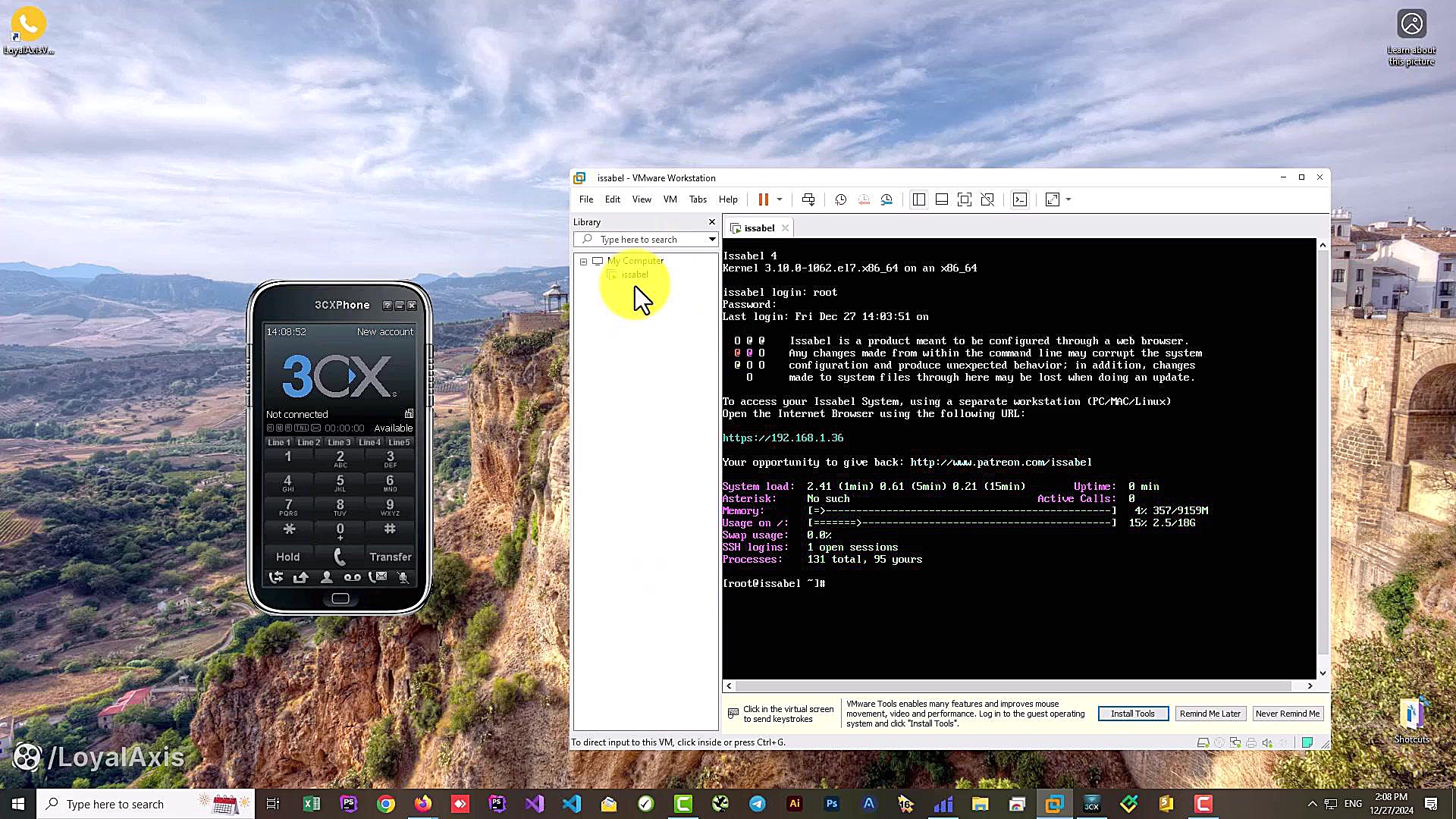Toggle the console view icon in VMware
This screenshot has height=819, width=1456.
coord(1020,199)
